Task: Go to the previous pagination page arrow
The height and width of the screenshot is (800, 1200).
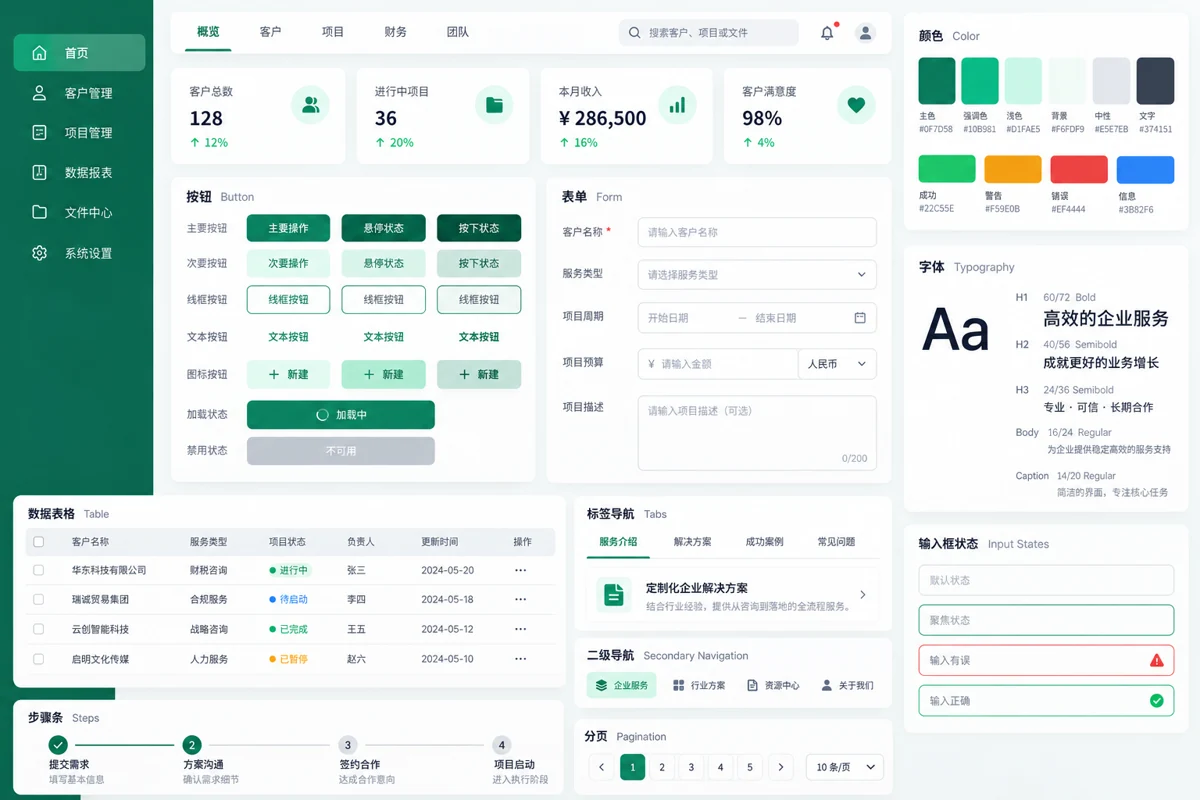Action: click(602, 767)
